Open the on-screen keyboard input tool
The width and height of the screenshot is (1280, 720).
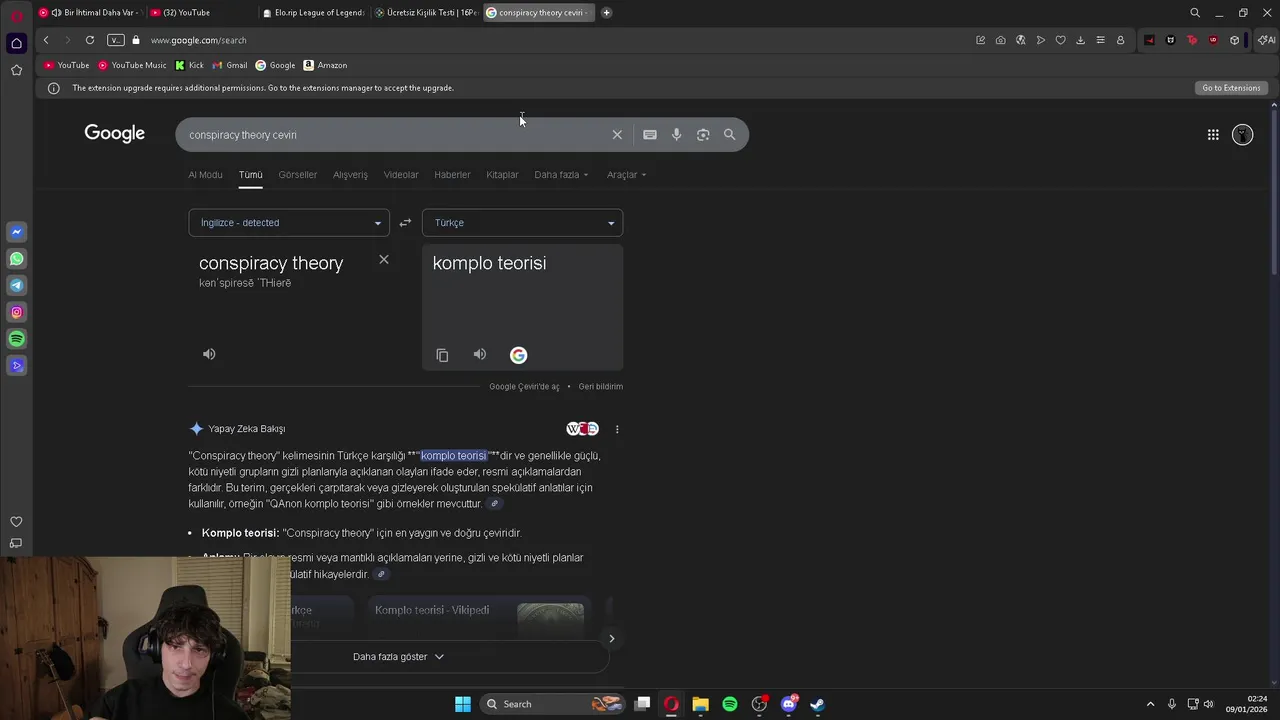click(x=650, y=135)
